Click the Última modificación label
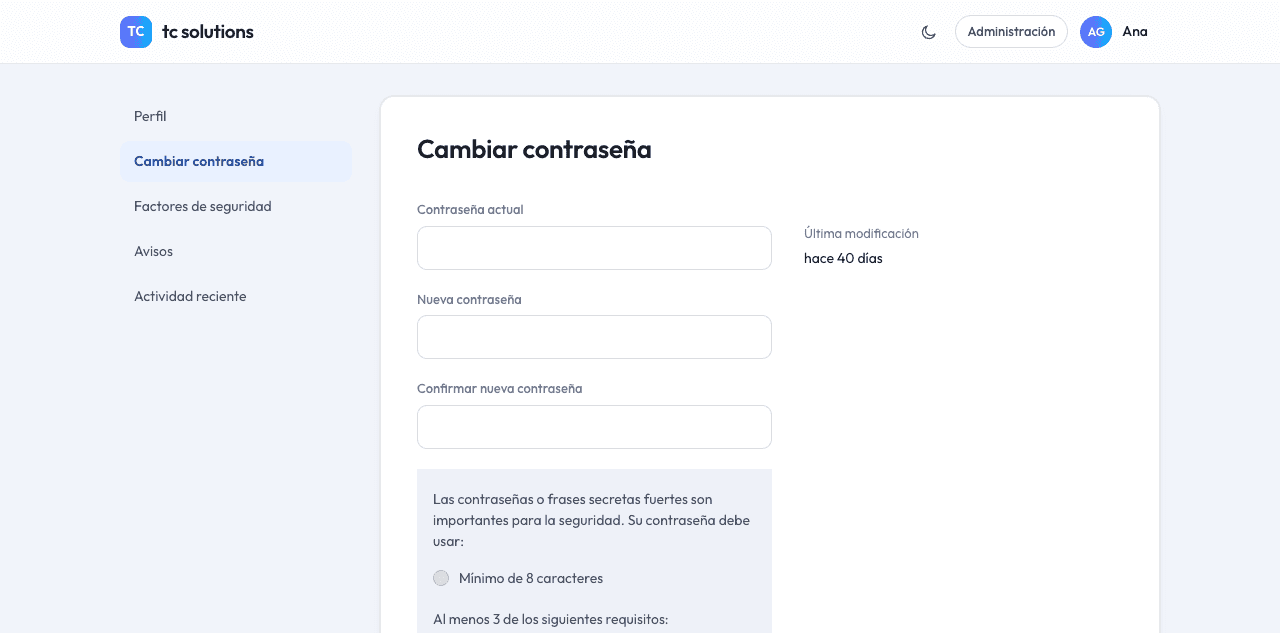 click(861, 234)
